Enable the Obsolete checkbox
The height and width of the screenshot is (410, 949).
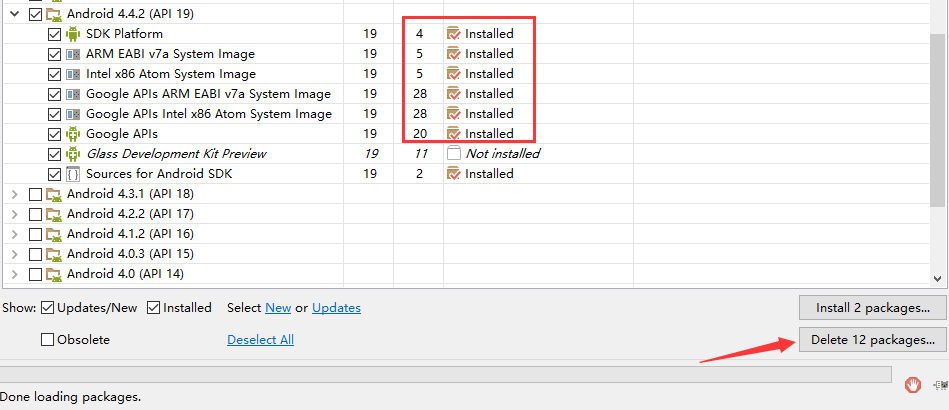point(48,340)
